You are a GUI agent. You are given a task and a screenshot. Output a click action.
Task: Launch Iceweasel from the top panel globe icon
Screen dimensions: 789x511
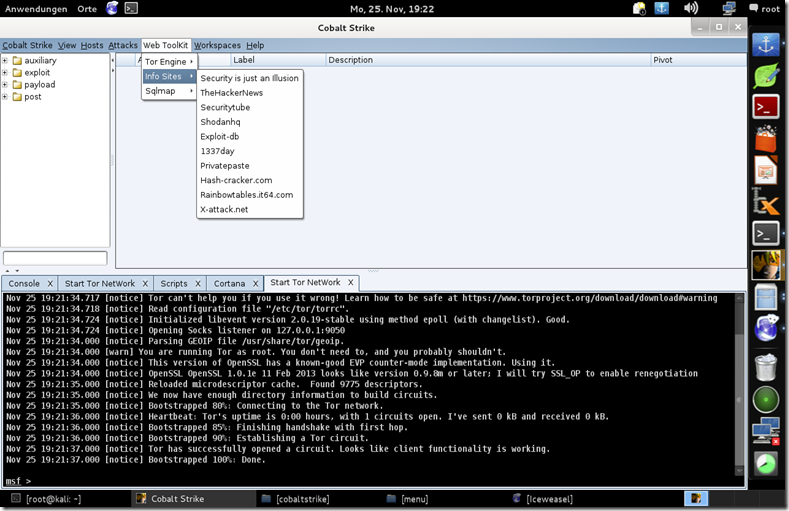pyautogui.click(x=111, y=9)
